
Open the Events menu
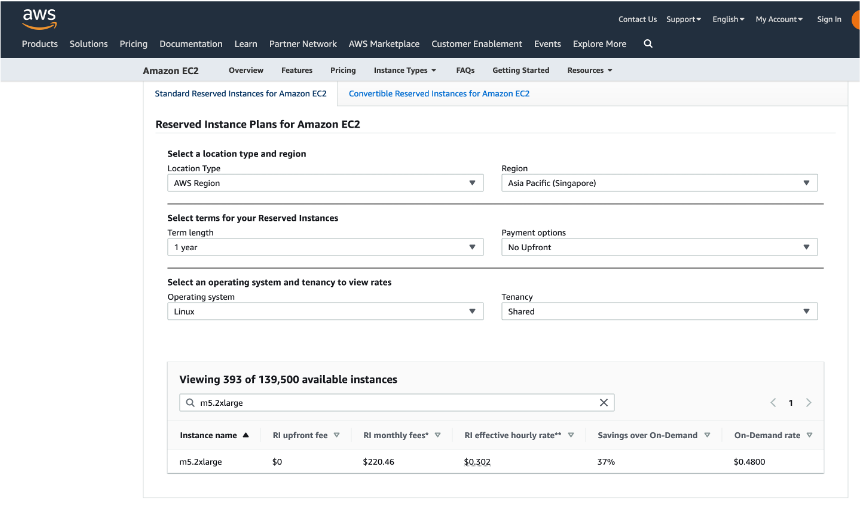pos(547,44)
